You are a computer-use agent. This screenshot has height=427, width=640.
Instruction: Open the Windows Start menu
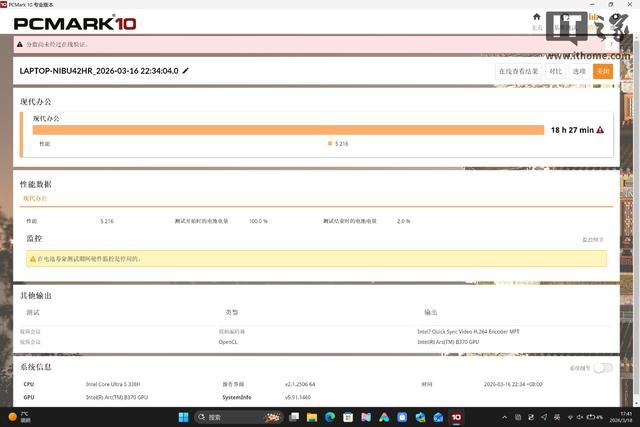click(184, 417)
